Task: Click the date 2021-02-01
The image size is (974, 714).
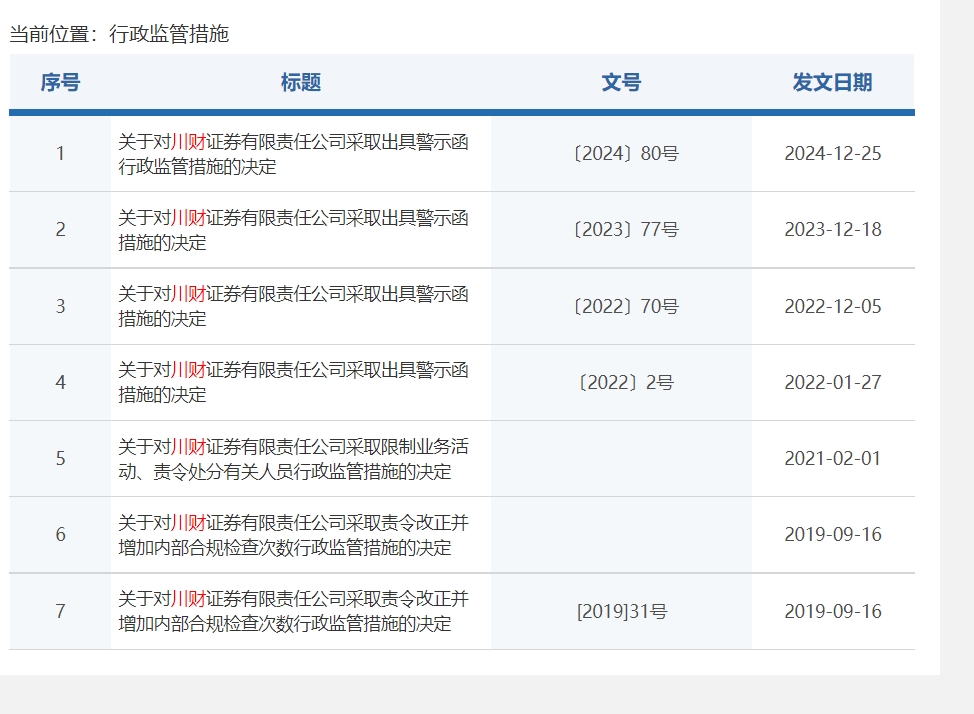Action: click(x=833, y=459)
